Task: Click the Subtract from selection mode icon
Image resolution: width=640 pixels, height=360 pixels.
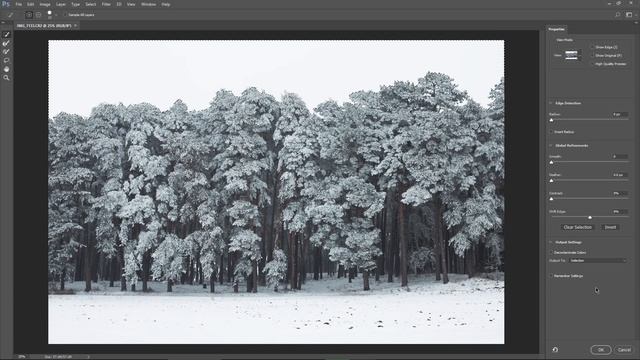Action: (x=38, y=15)
